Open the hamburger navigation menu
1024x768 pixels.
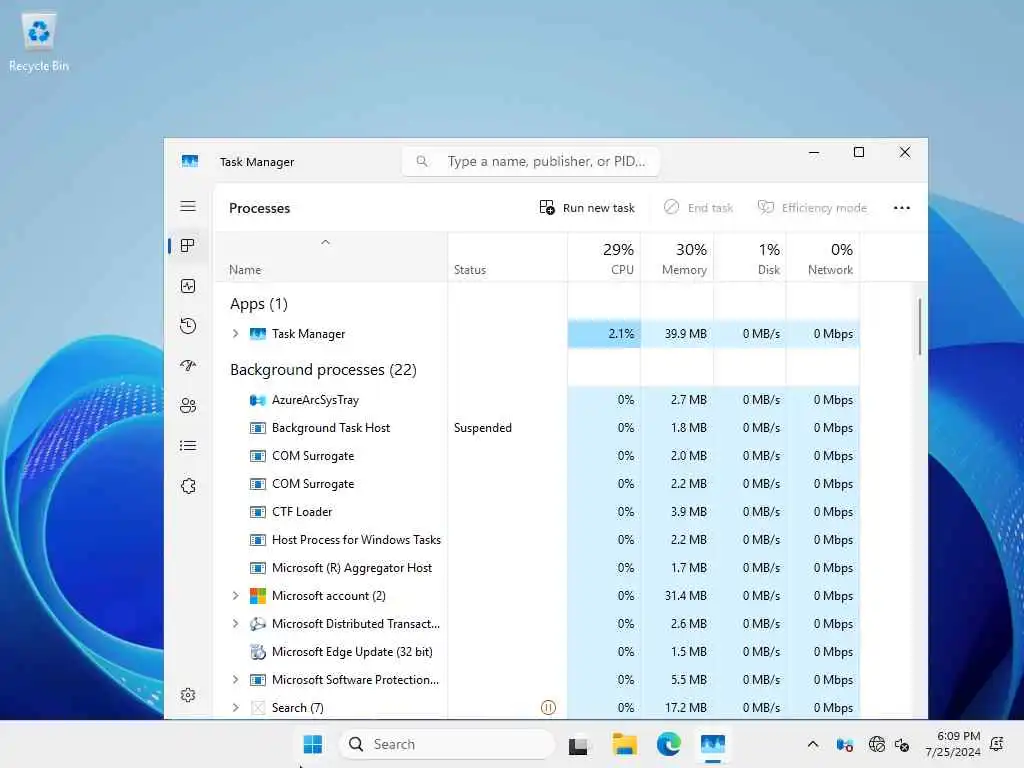[x=188, y=206]
